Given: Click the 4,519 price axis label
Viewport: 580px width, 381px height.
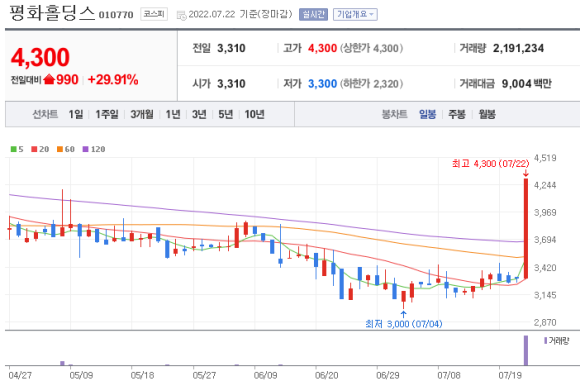Looking at the screenshot, I should click(545, 158).
